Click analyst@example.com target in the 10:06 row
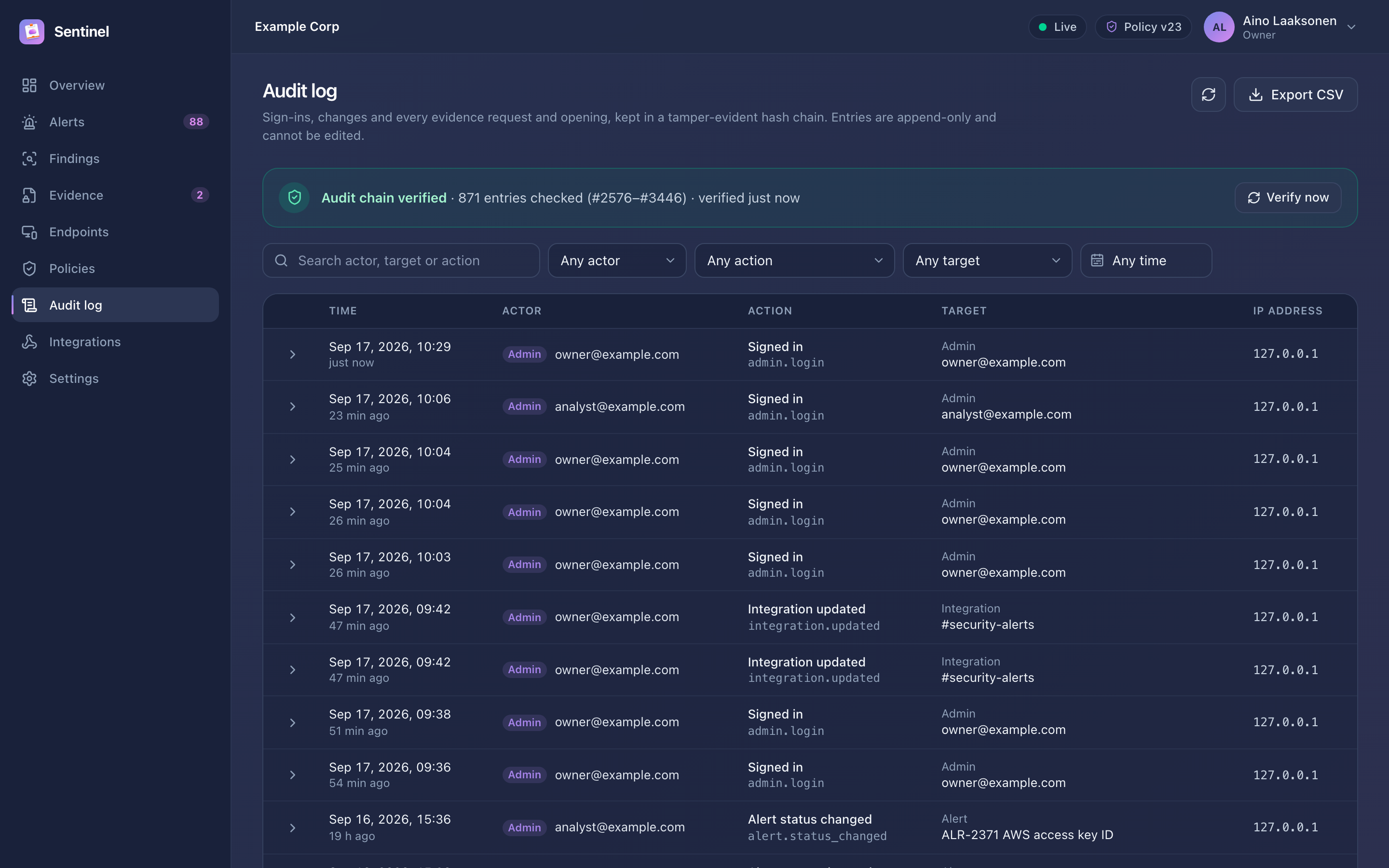Image resolution: width=1389 pixels, height=868 pixels. (x=1006, y=415)
